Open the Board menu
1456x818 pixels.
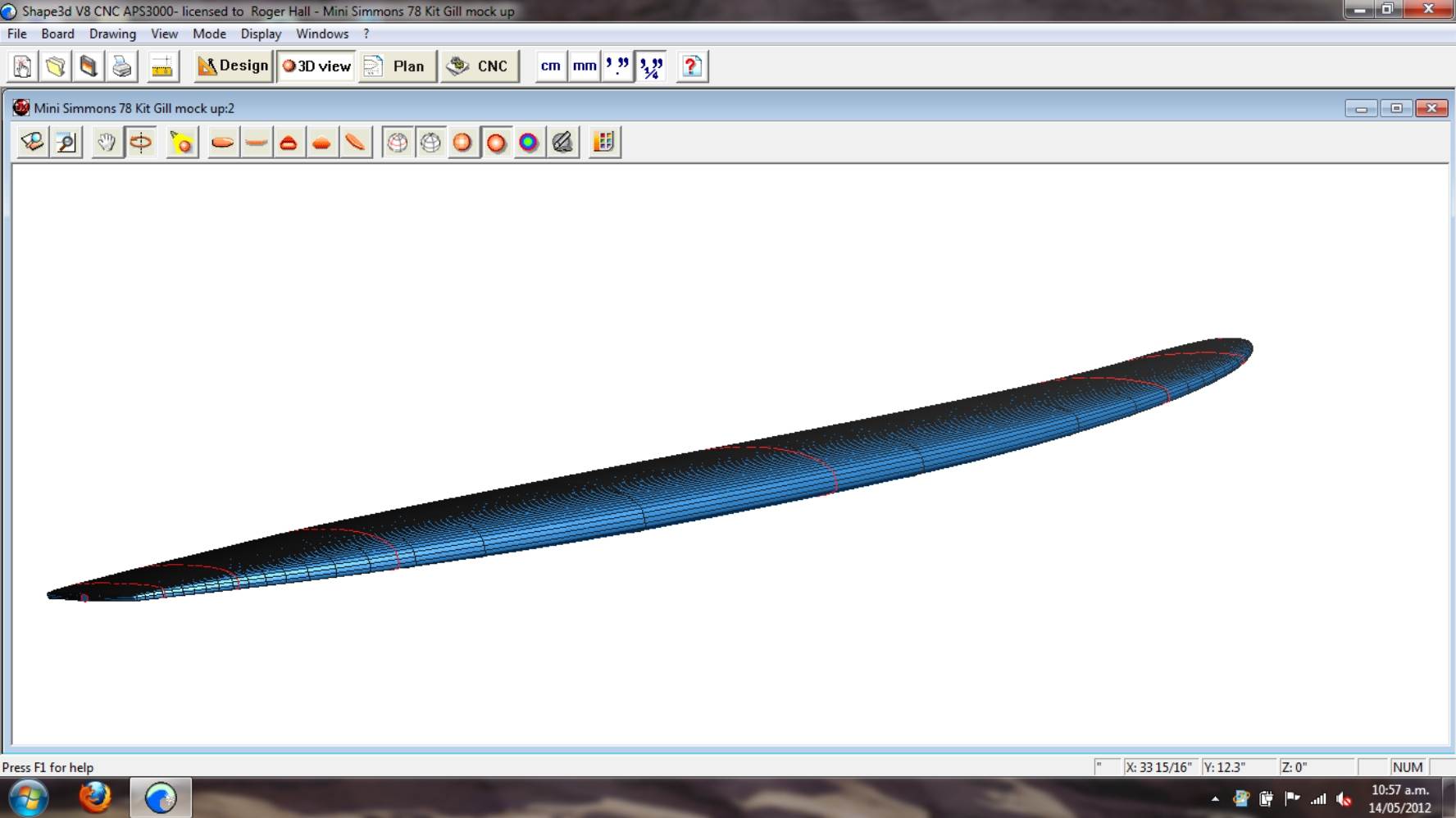click(57, 34)
